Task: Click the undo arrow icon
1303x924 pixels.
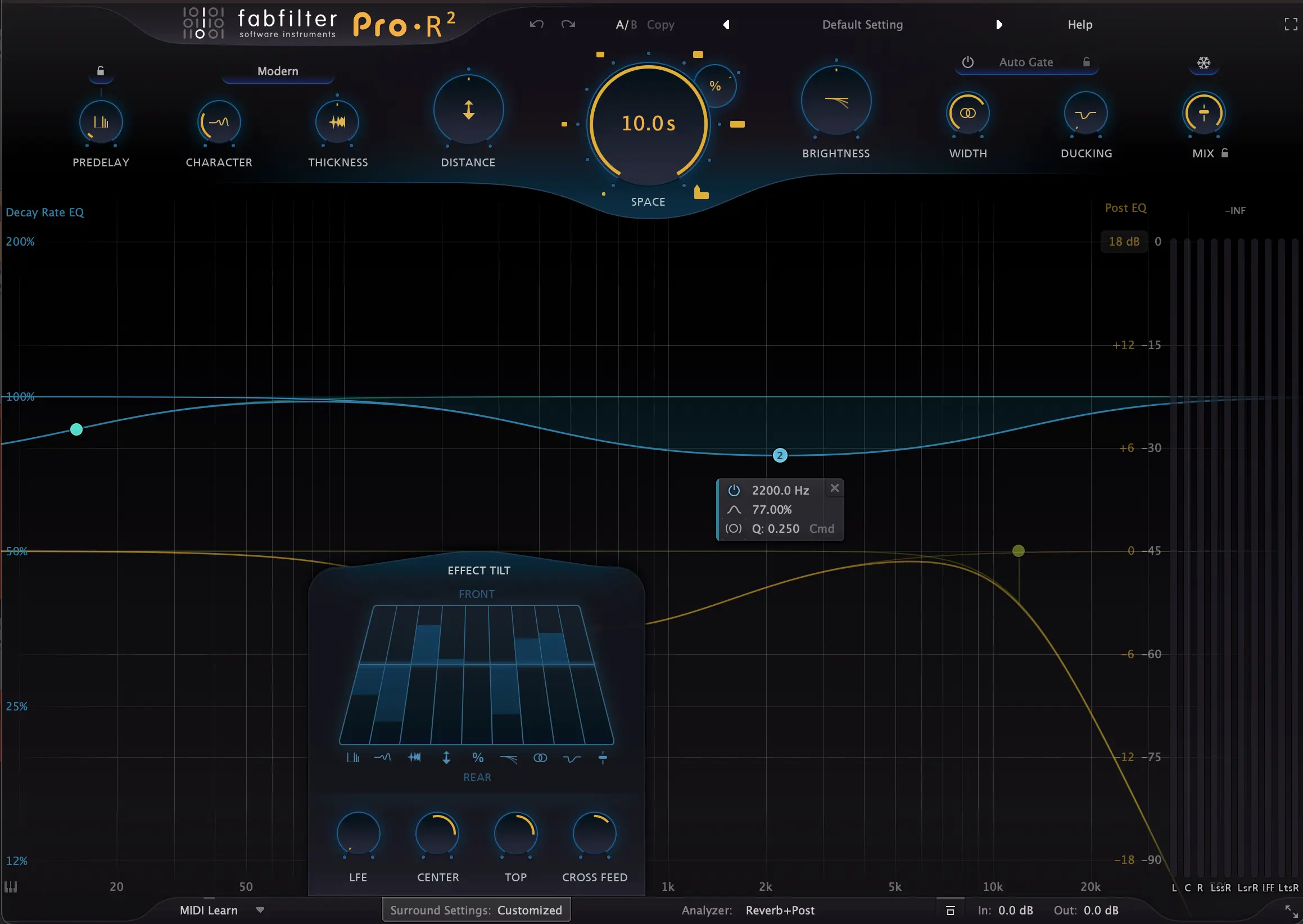Action: 537,25
